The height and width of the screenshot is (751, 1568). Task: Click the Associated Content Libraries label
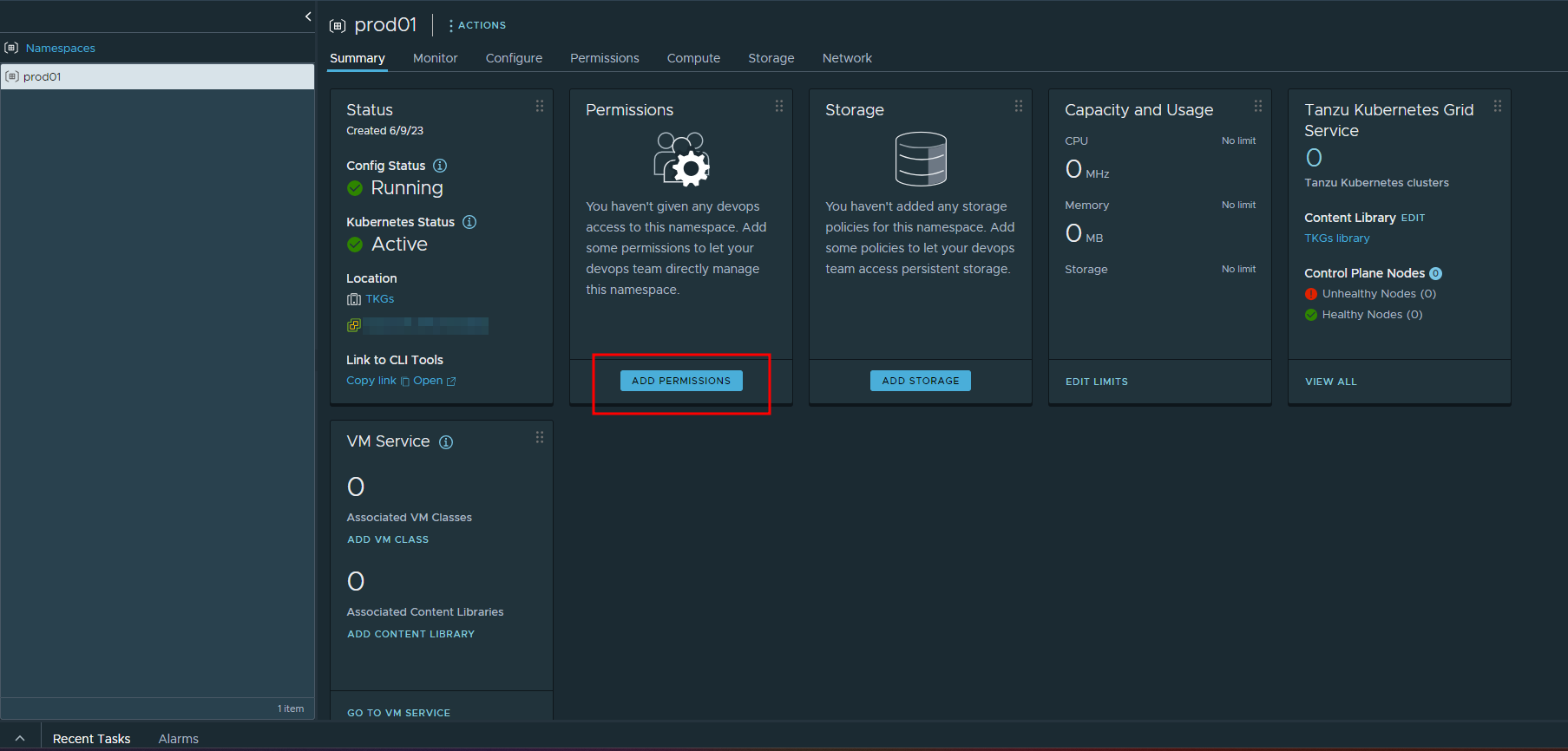pos(425,612)
